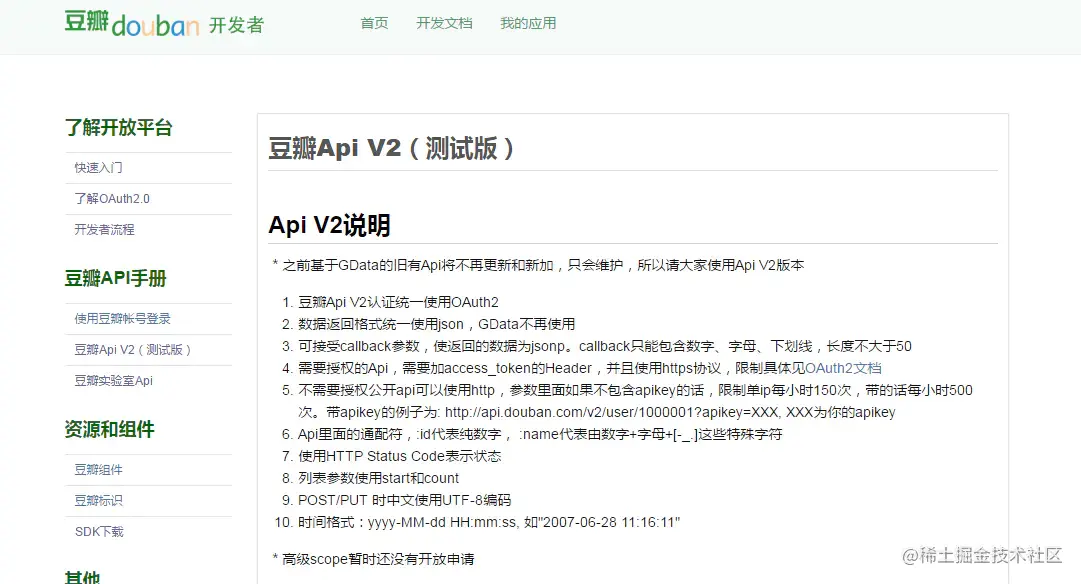Open 豆瓣实验室Api sidebar link
This screenshot has width=1081, height=584.
(x=114, y=381)
